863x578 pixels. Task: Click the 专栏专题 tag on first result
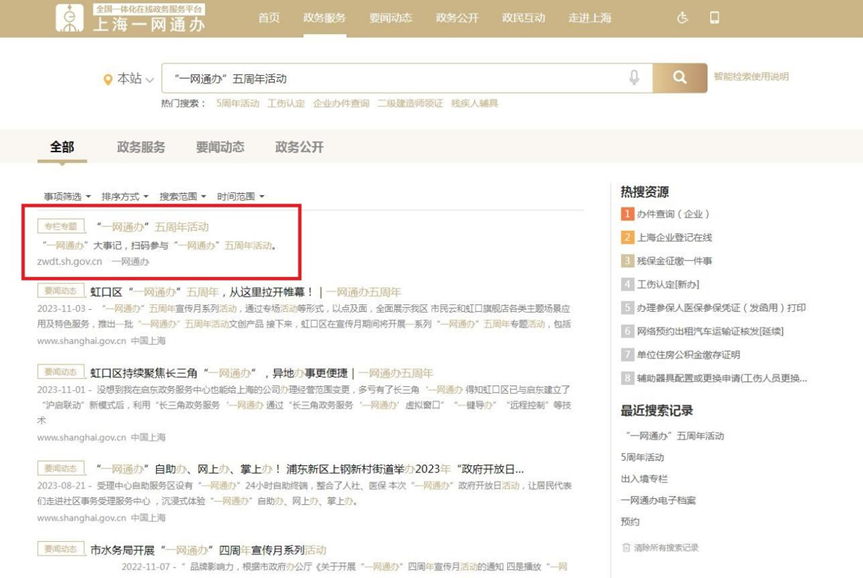click(61, 226)
